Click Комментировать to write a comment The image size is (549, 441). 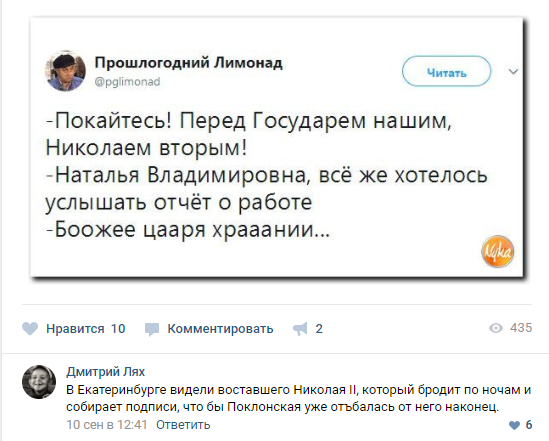point(220,329)
